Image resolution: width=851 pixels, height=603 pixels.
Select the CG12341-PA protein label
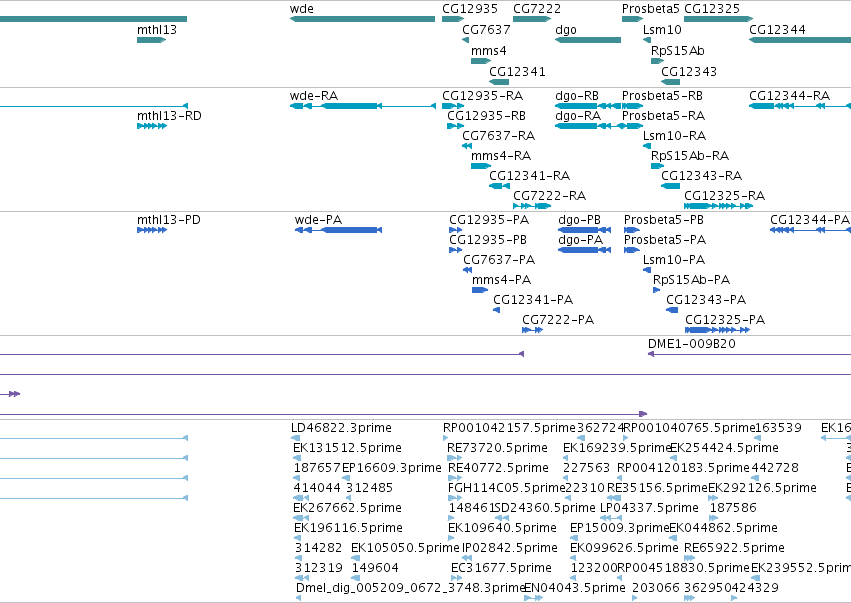533,300
